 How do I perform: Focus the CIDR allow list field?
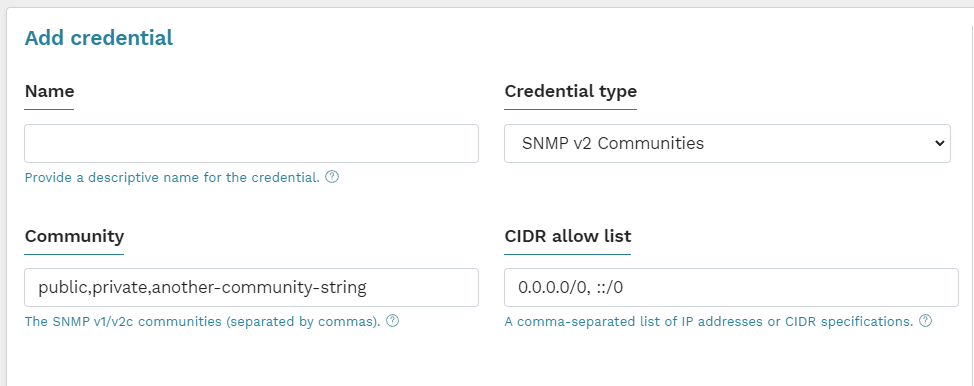pos(731,287)
